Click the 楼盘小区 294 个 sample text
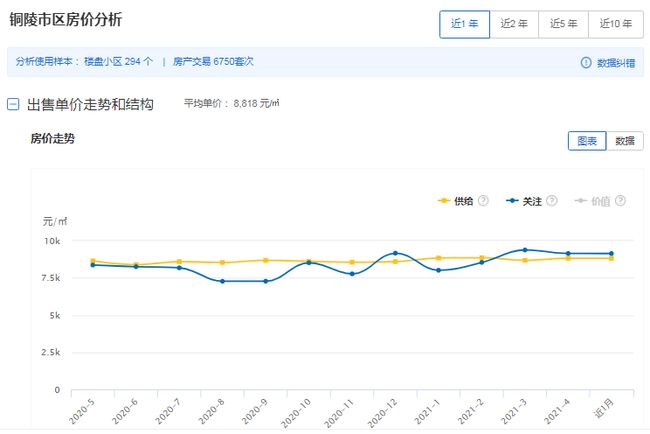The height and width of the screenshot is (434, 650). [119, 62]
